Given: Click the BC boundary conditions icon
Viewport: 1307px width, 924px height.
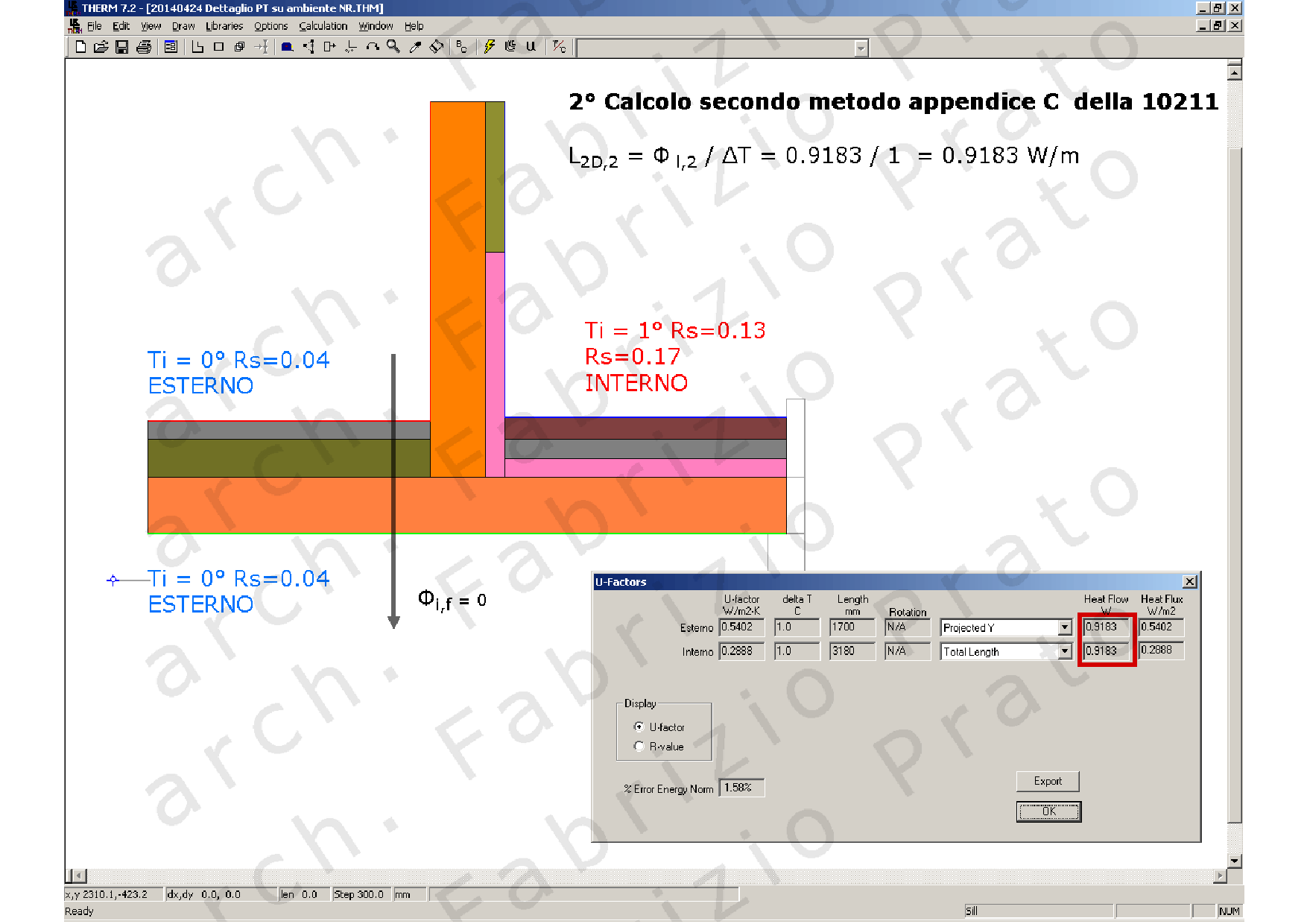Looking at the screenshot, I should [x=462, y=47].
